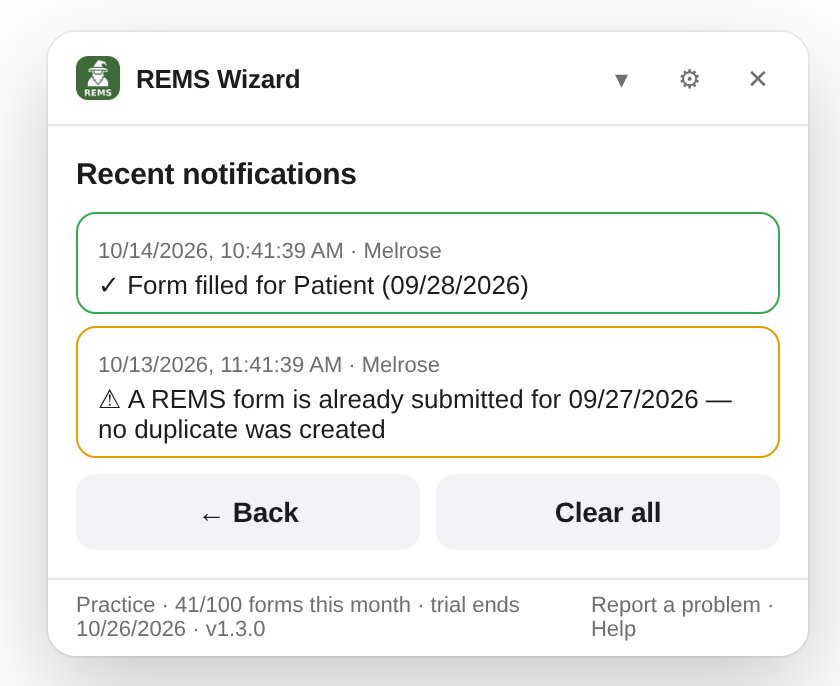The image size is (840, 686).
Task: Click the 10/13/2026 Melrose timestamp
Action: 268,365
